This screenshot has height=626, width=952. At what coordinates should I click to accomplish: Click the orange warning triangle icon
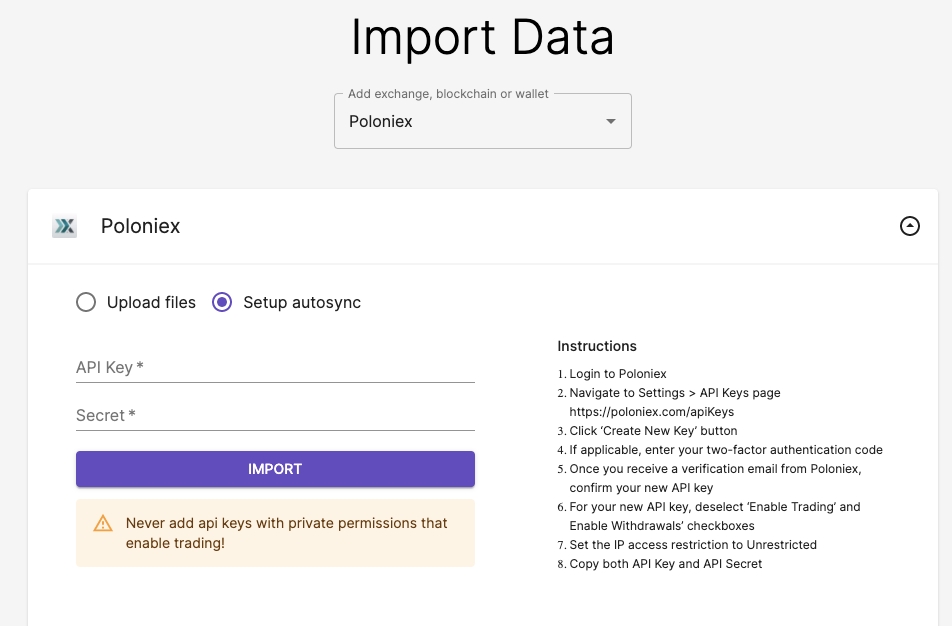coord(103,523)
